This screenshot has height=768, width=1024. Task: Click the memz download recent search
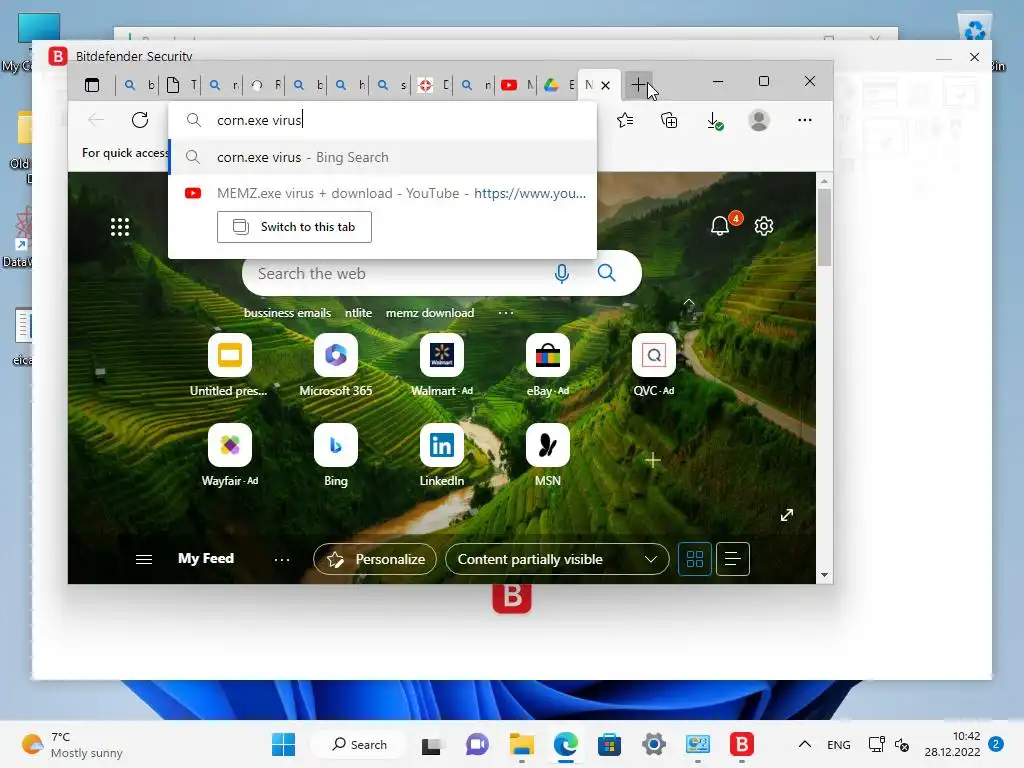(x=430, y=313)
